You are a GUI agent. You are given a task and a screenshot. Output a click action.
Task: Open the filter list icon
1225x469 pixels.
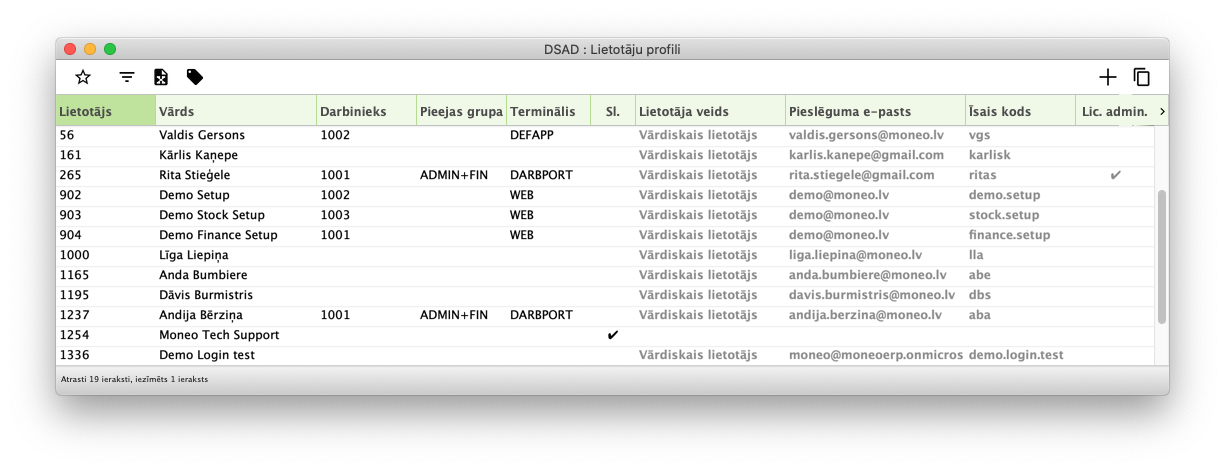point(127,77)
